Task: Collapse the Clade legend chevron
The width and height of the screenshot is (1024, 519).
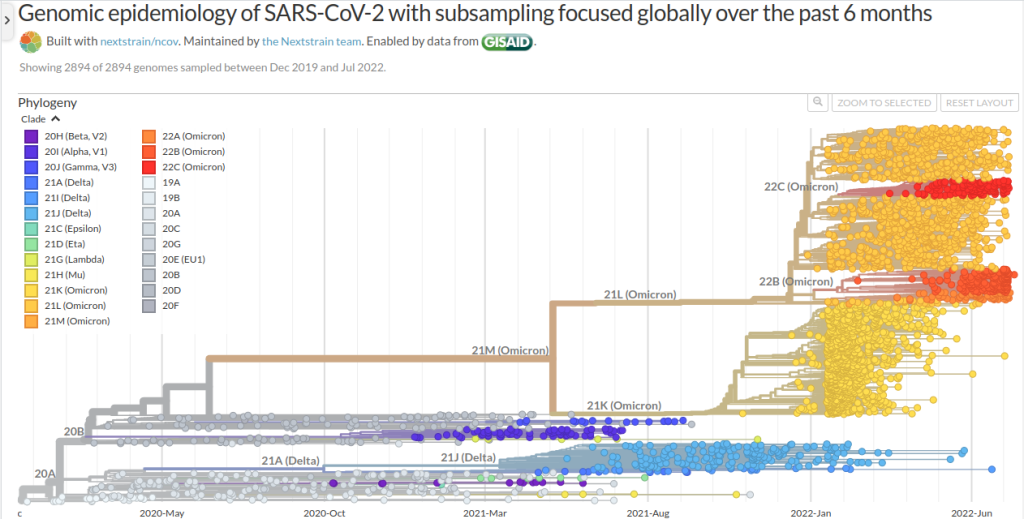Action: click(56, 119)
